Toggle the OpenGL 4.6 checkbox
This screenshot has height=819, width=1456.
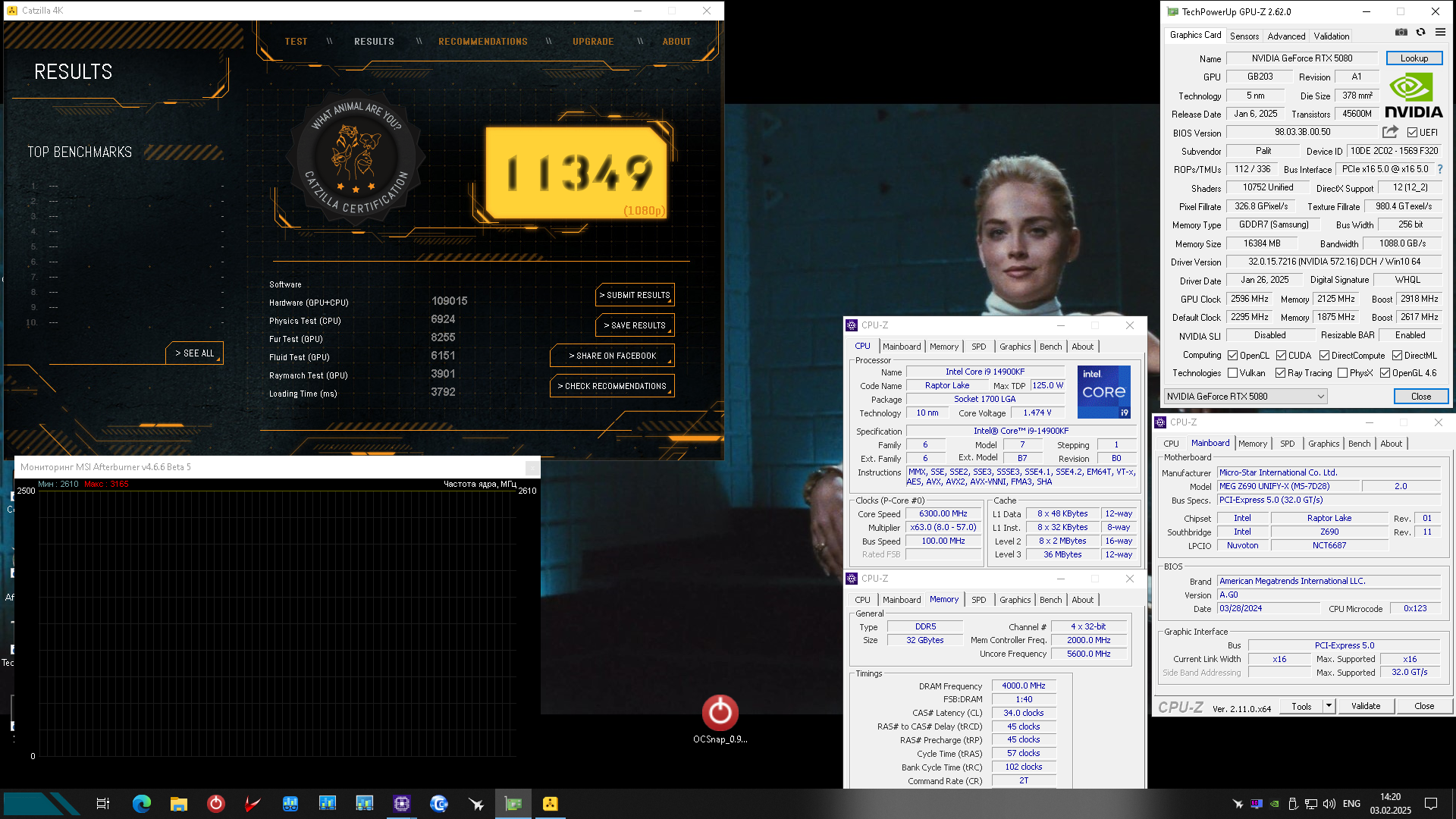click(1385, 373)
